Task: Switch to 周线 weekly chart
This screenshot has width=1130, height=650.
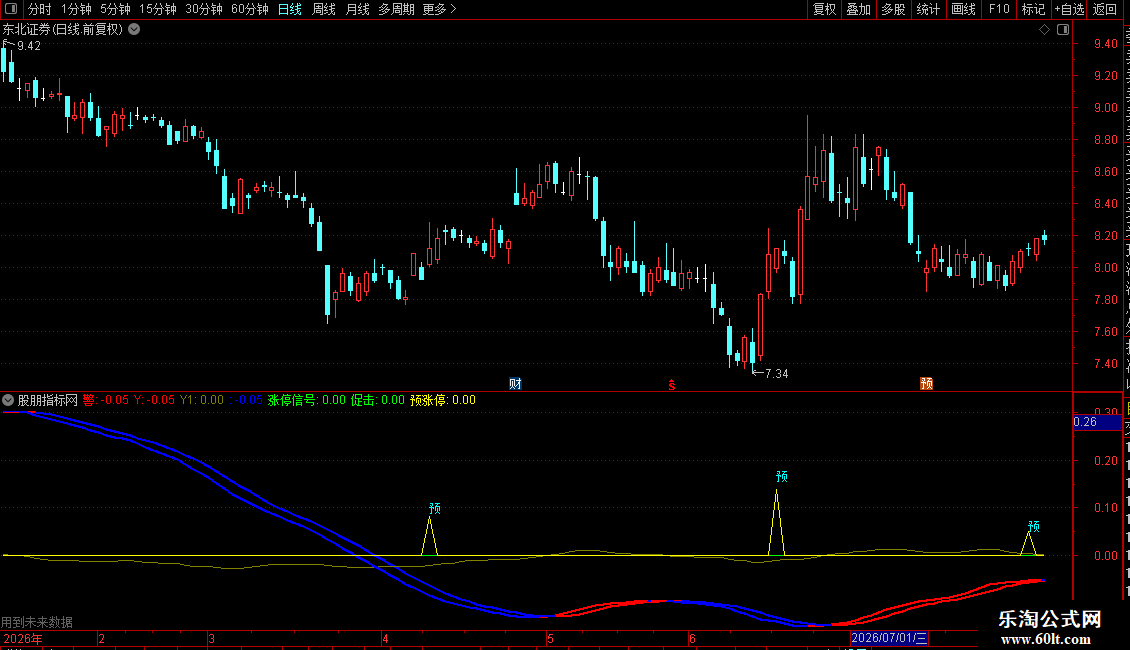Action: click(x=324, y=9)
